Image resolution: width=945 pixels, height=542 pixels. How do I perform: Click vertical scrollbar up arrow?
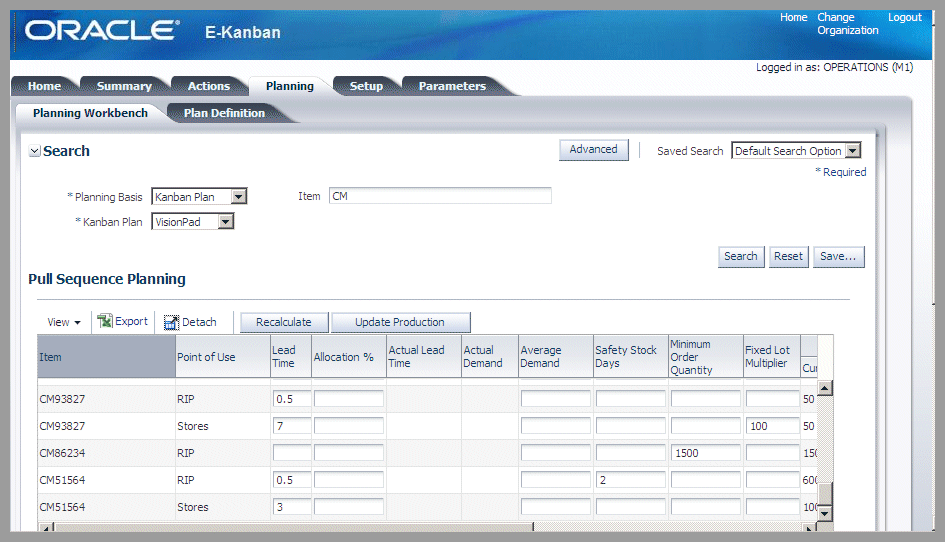(x=825, y=388)
